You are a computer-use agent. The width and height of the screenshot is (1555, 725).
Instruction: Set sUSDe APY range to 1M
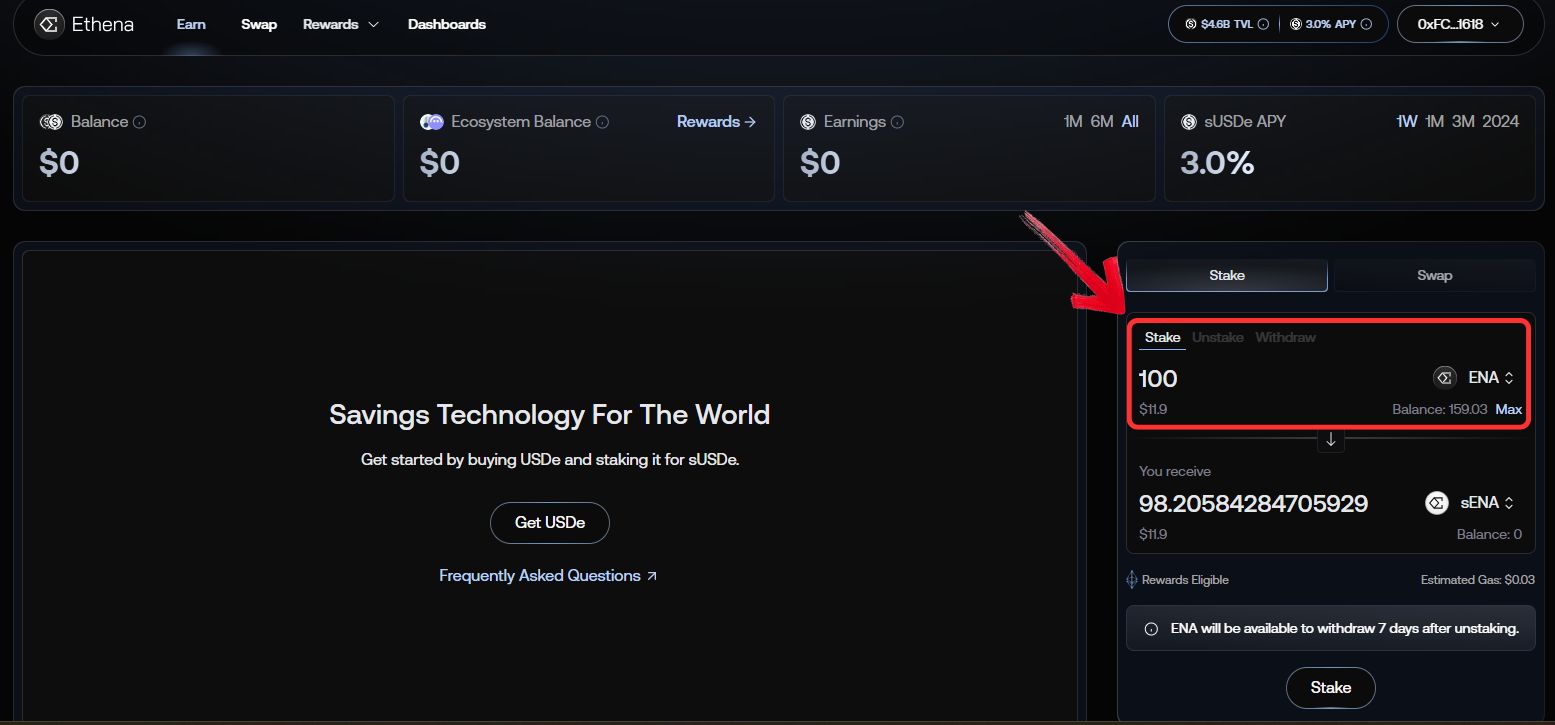point(1435,122)
